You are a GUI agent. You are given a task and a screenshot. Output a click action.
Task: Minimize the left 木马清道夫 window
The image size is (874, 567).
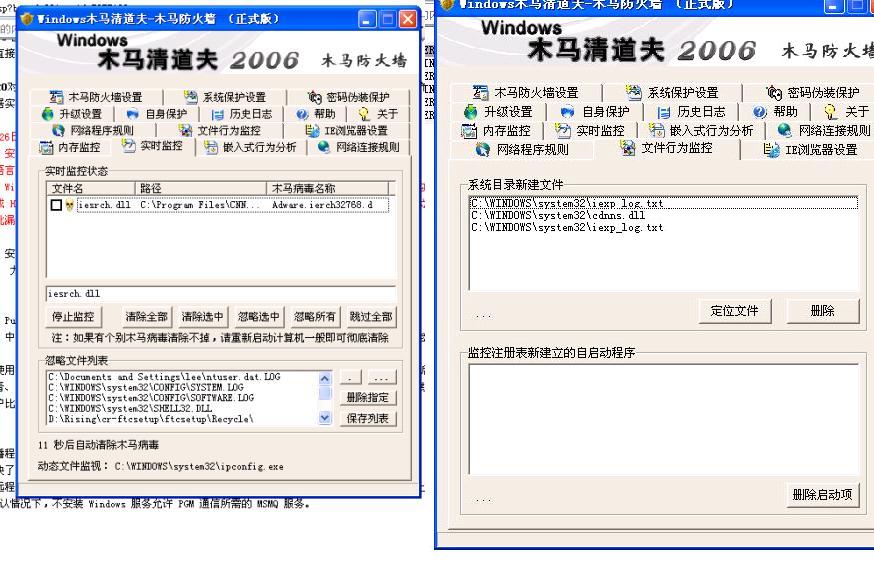[366, 20]
